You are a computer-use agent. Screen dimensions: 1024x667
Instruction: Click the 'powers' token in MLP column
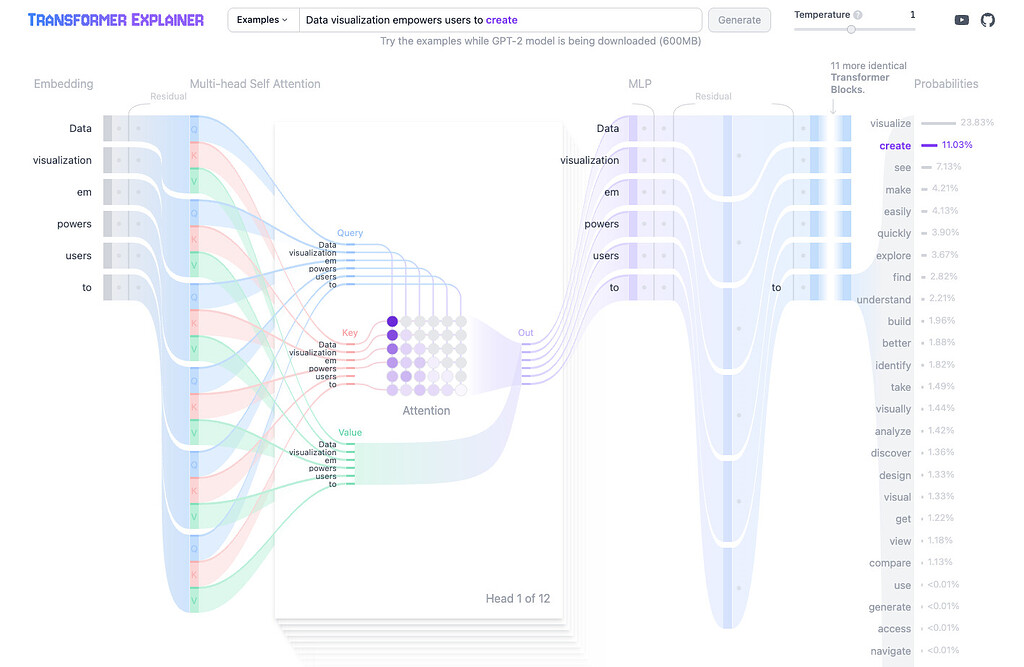click(601, 224)
